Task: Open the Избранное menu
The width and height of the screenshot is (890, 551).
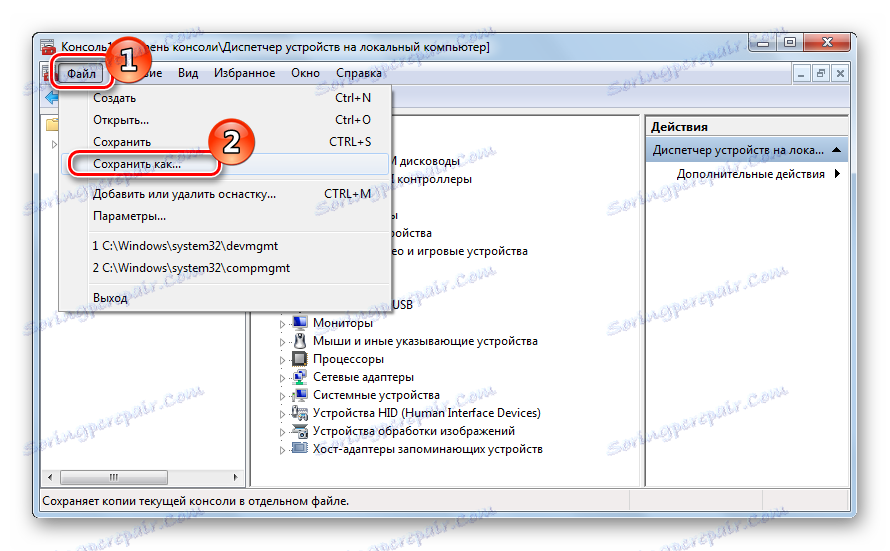Action: click(244, 73)
